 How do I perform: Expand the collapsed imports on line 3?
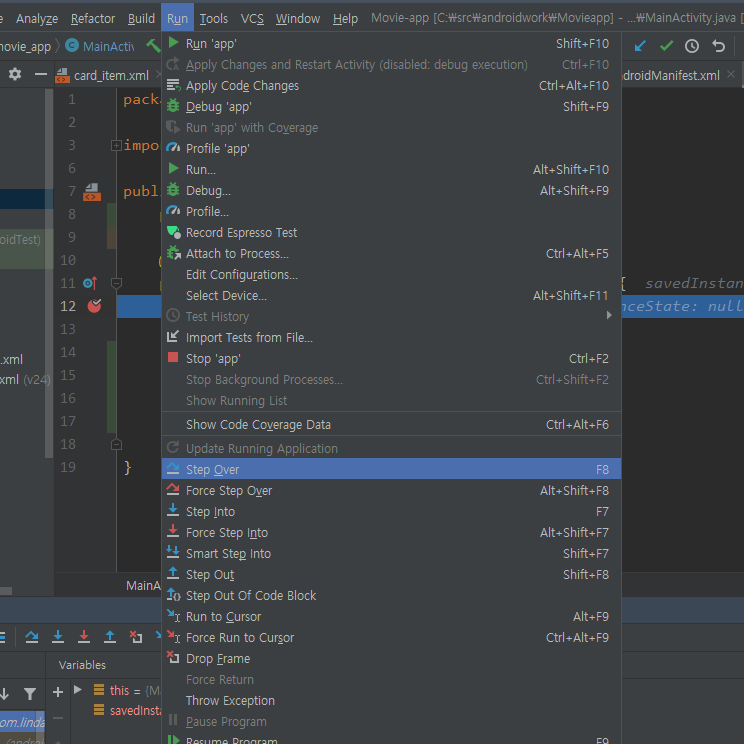click(116, 146)
